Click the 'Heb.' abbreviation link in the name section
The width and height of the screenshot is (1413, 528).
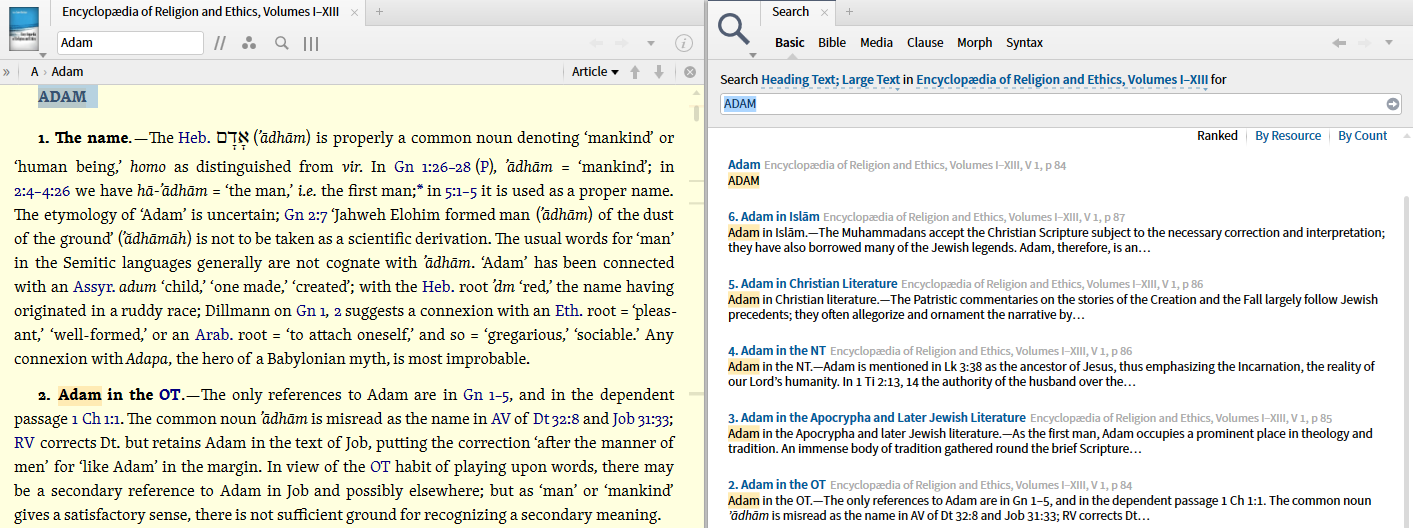(194, 138)
